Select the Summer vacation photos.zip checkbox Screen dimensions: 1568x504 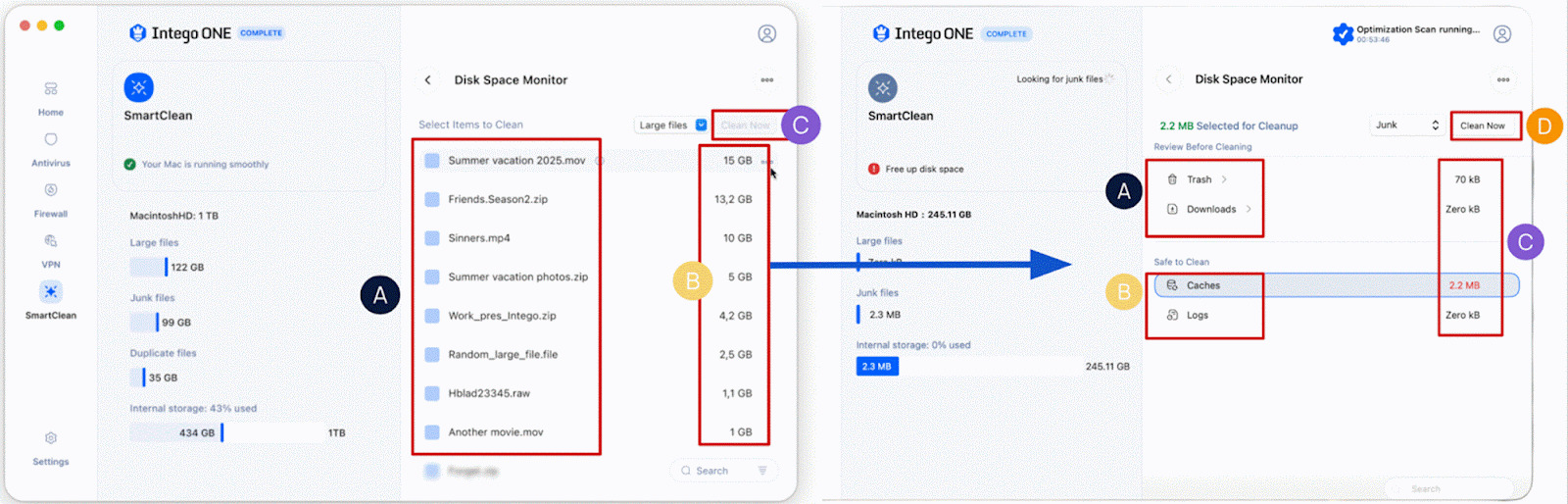(432, 277)
